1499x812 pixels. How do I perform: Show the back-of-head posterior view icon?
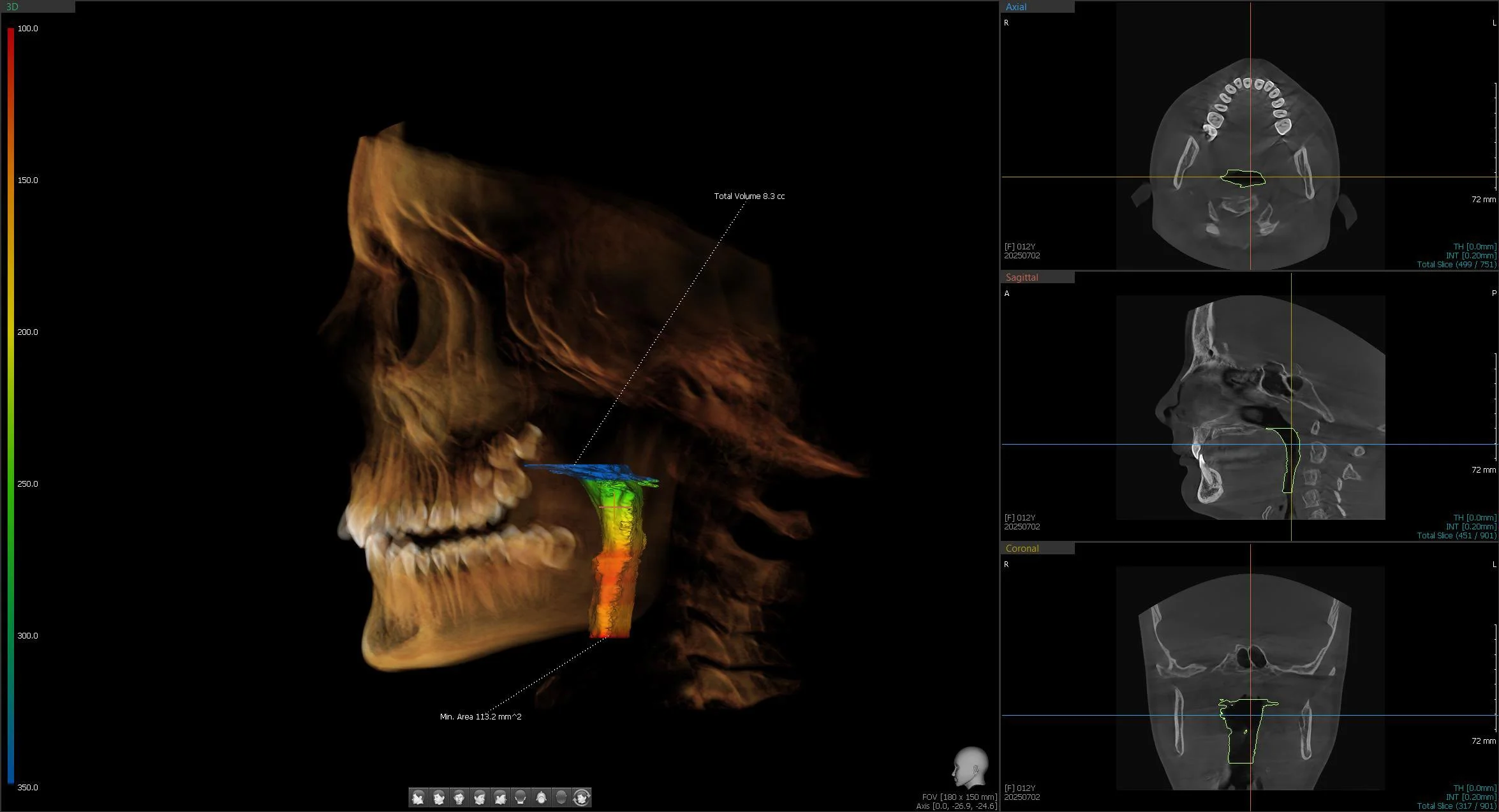point(521,797)
